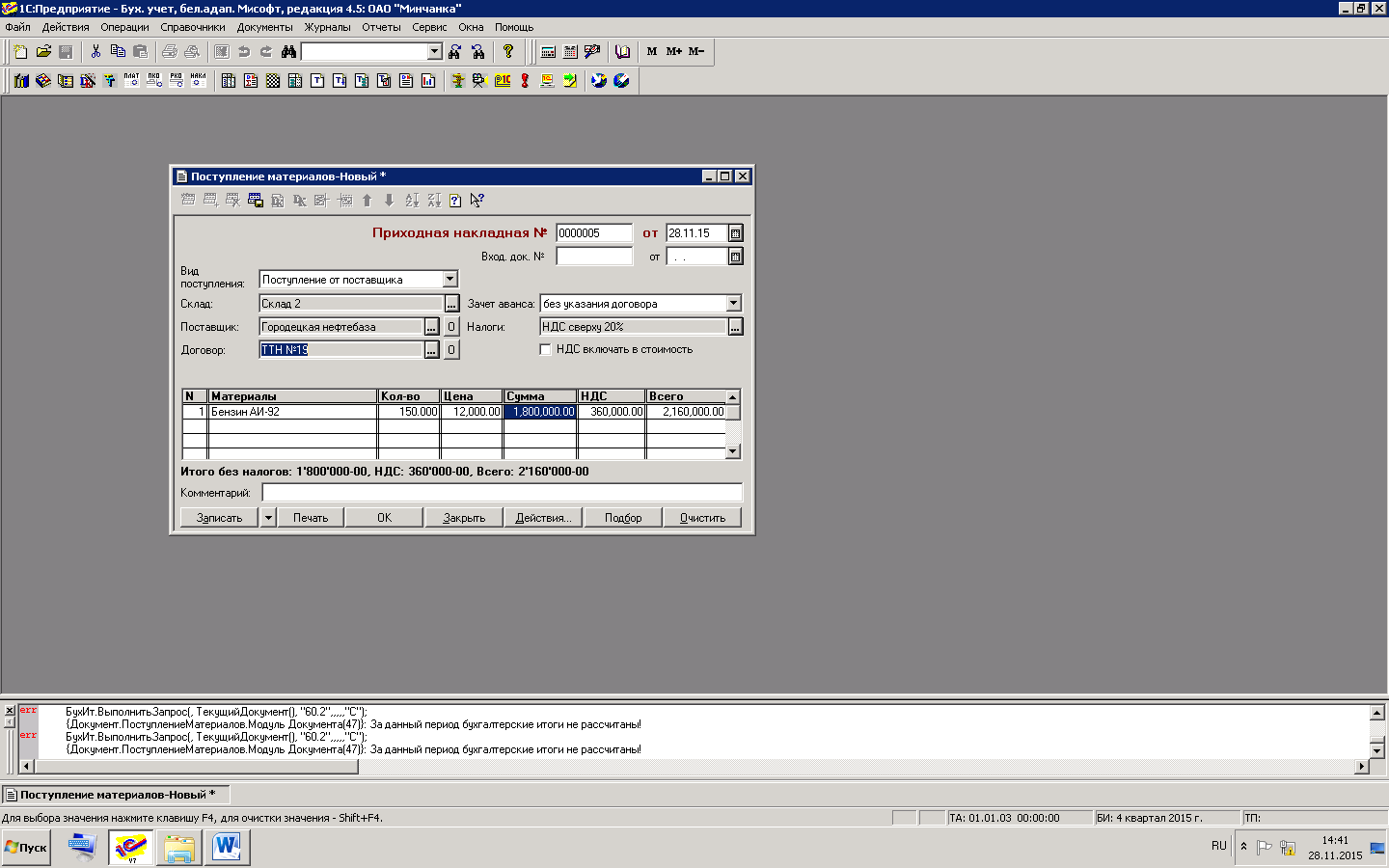This screenshot has height=868, width=1389.
Task: Click the Copy icon in main toolbar
Action: (x=118, y=51)
